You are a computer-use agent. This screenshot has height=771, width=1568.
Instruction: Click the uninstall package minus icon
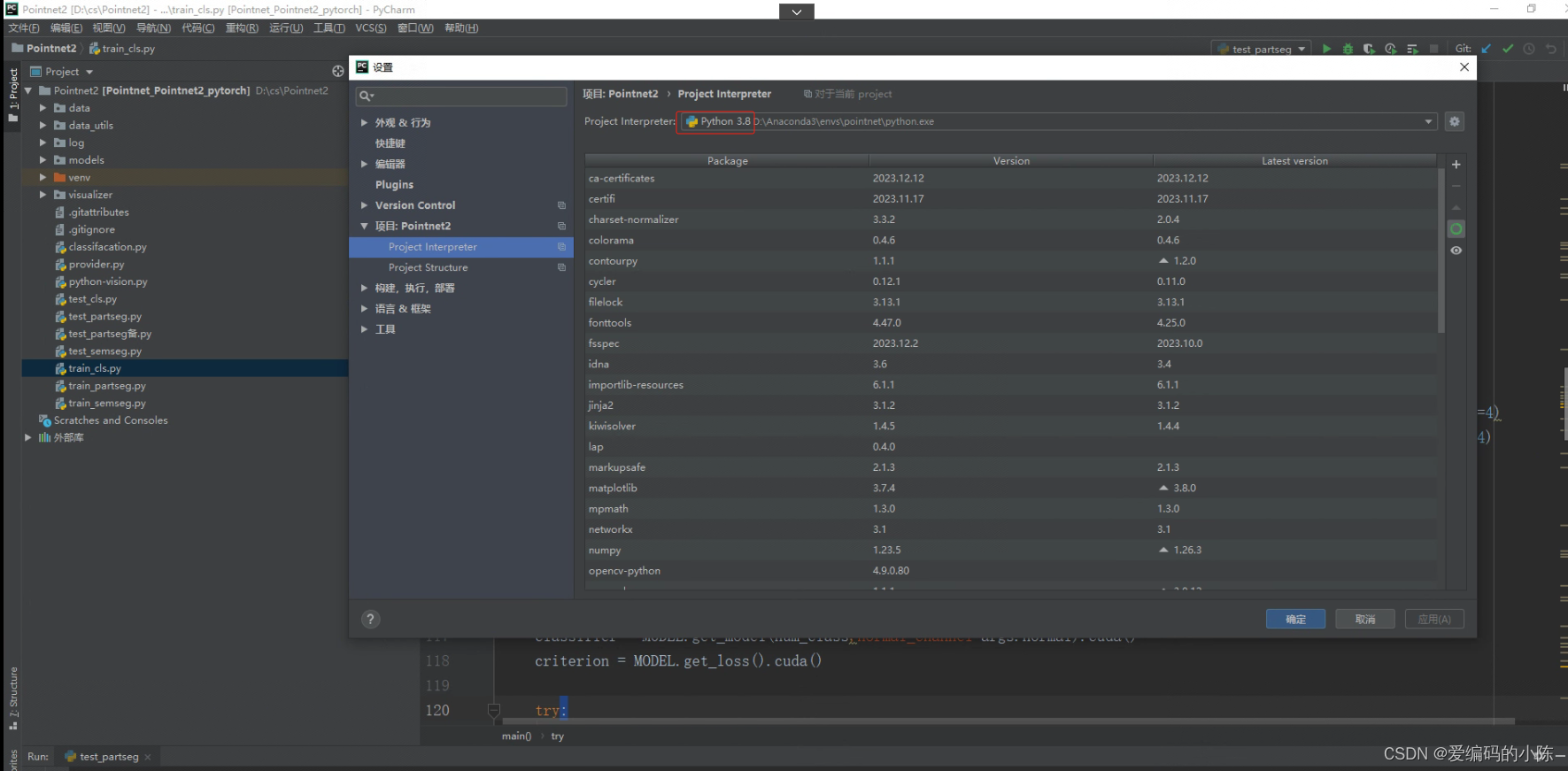[x=1456, y=186]
